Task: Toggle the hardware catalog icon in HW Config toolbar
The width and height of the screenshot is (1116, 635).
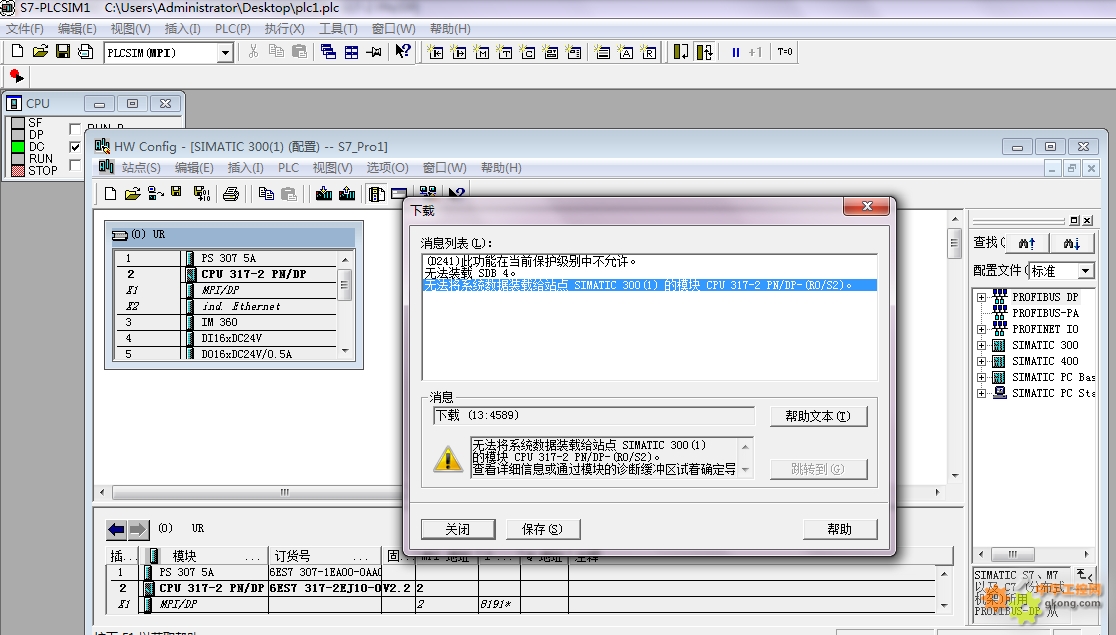Action: point(377,194)
